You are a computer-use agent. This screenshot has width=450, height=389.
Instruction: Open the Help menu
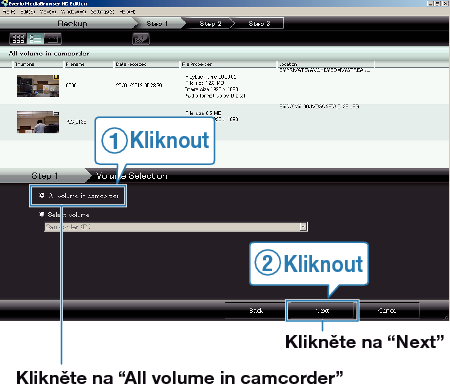[127, 12]
